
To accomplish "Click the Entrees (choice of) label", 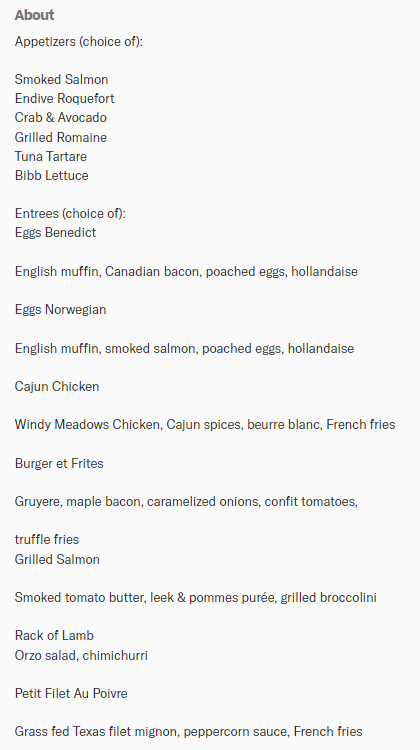I will pos(70,213).
